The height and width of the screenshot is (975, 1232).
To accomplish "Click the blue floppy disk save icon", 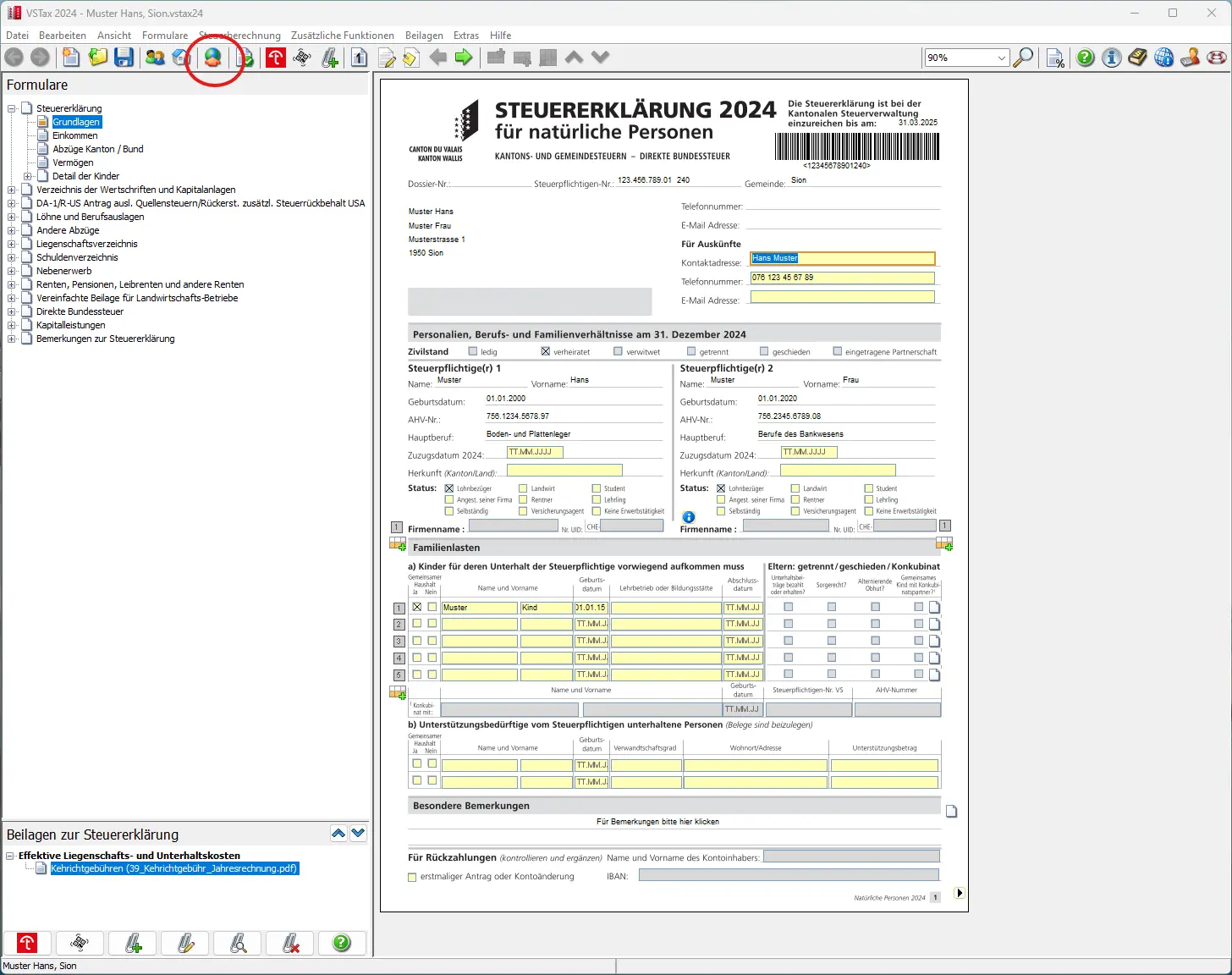I will (x=124, y=58).
